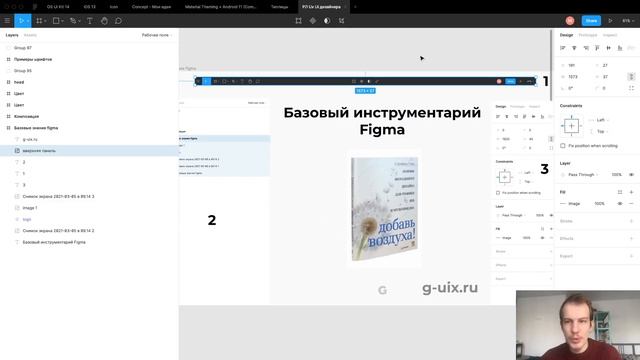This screenshot has height=360, width=640.
Task: Open new tab with plus button
Action: (355, 7)
